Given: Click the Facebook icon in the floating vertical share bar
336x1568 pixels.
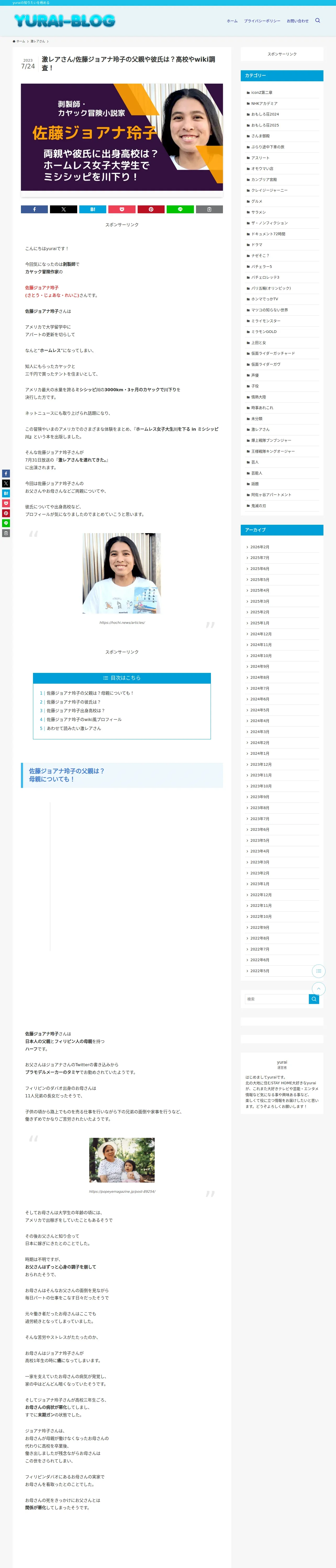Looking at the screenshot, I should coord(6,474).
